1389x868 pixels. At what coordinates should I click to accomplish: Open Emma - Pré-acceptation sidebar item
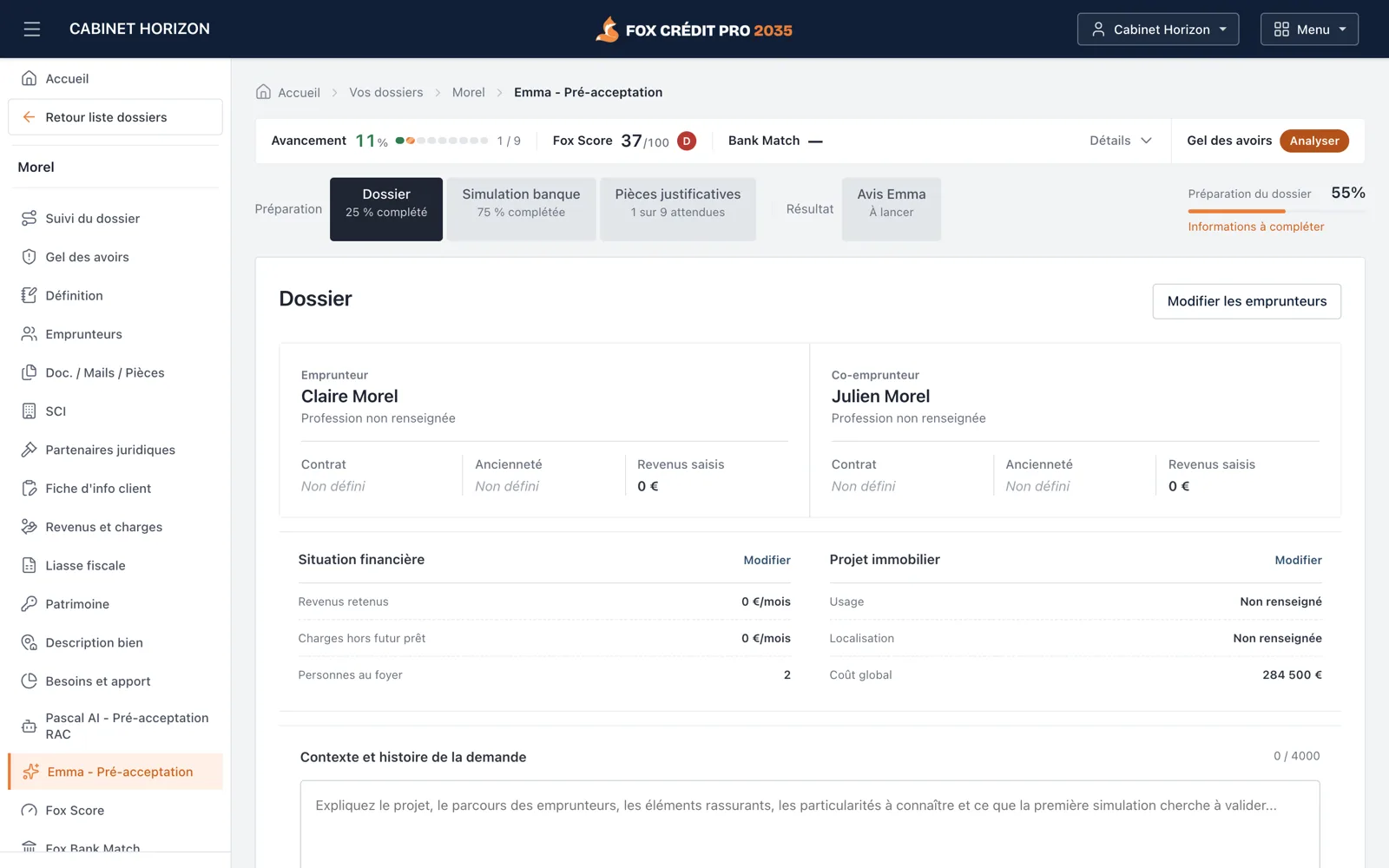coord(115,772)
